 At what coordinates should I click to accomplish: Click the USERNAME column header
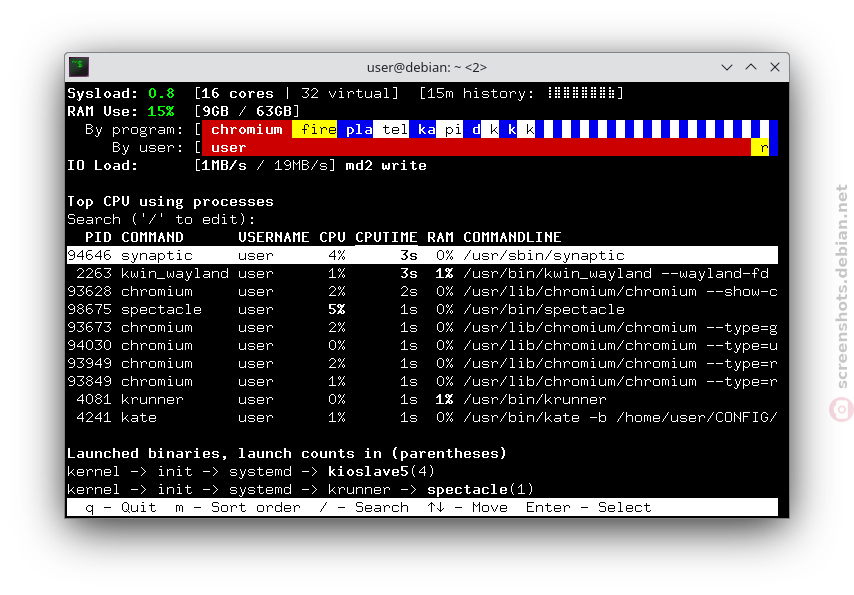coord(274,237)
